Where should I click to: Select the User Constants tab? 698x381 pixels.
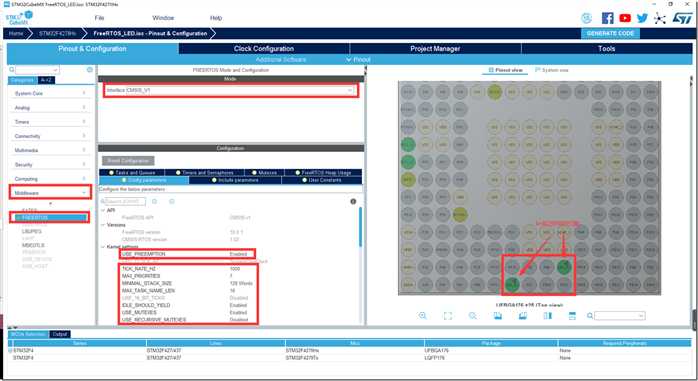click(321, 180)
